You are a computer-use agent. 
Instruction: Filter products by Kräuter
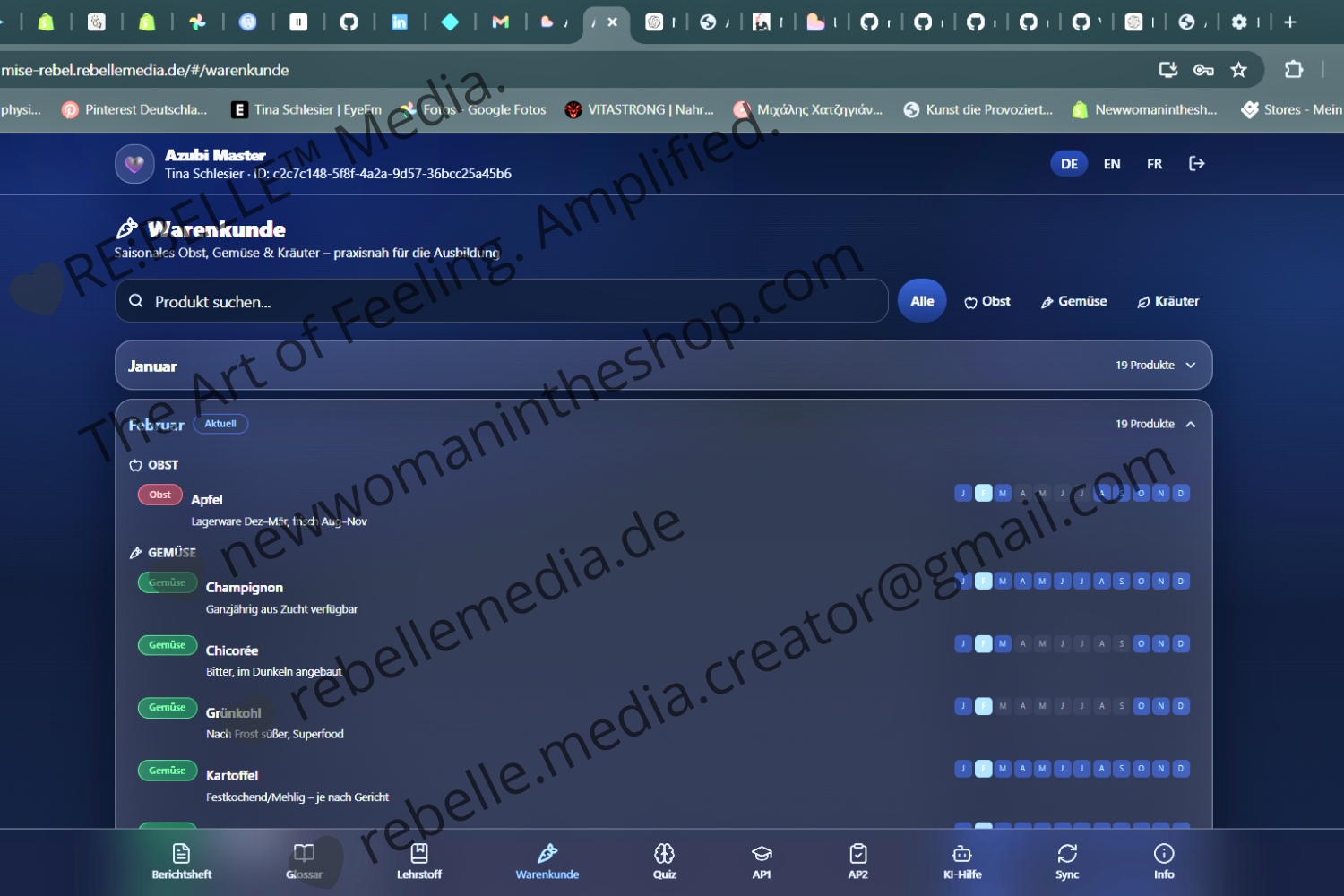(x=1167, y=300)
